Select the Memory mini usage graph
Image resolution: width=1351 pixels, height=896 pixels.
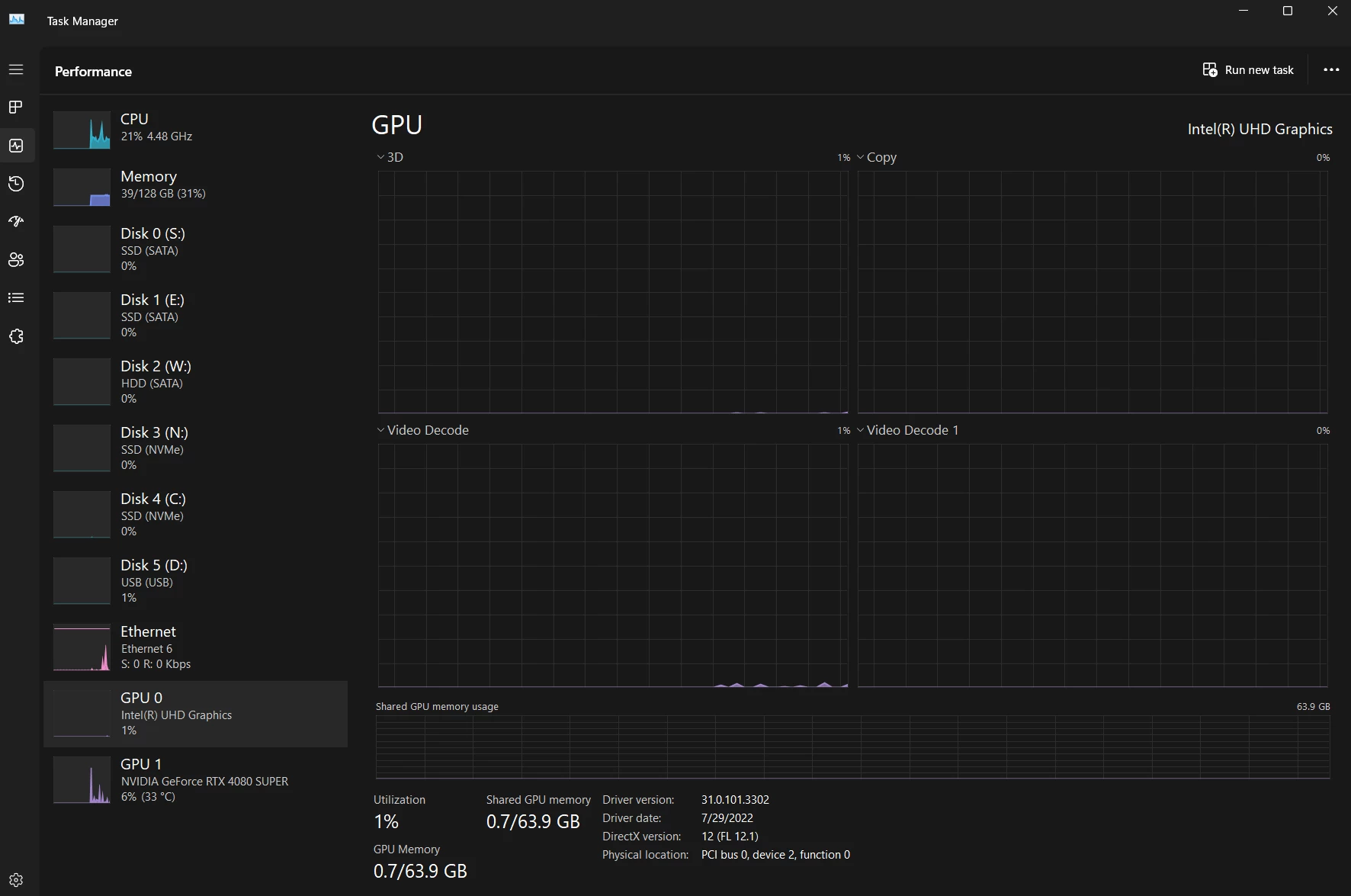click(82, 188)
